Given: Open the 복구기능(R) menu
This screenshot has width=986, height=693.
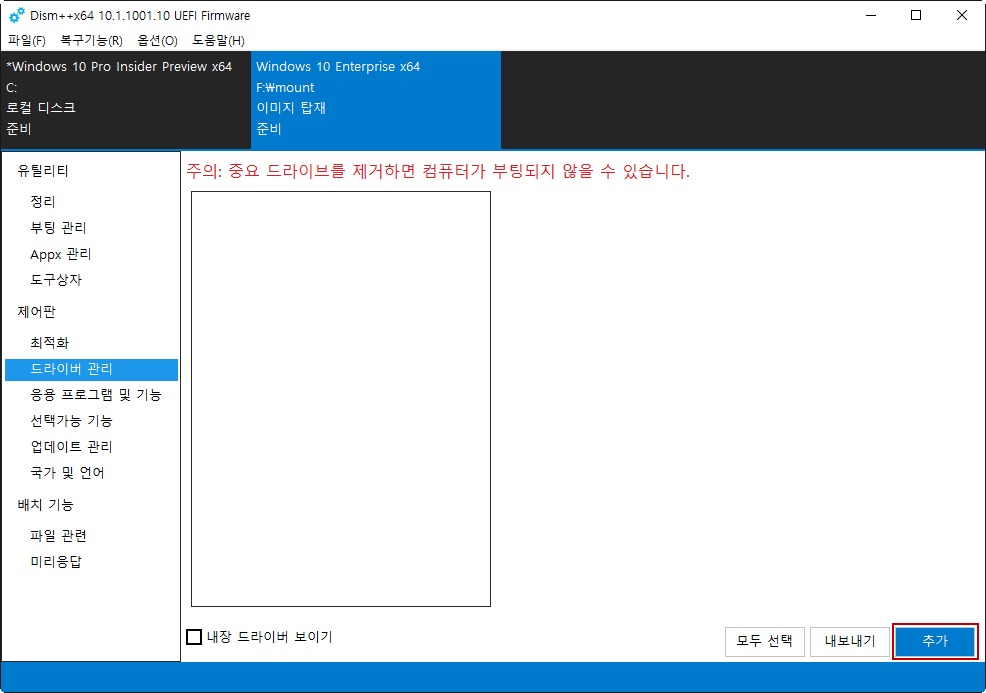Looking at the screenshot, I should tap(91, 41).
